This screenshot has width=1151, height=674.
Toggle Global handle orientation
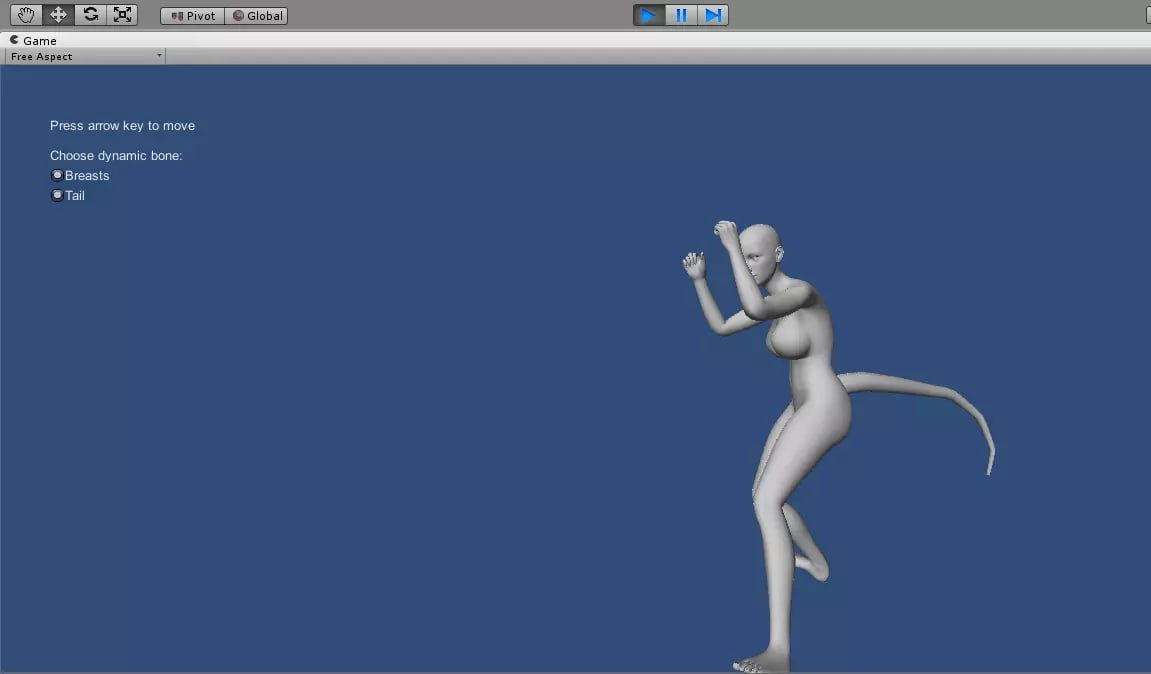[256, 15]
